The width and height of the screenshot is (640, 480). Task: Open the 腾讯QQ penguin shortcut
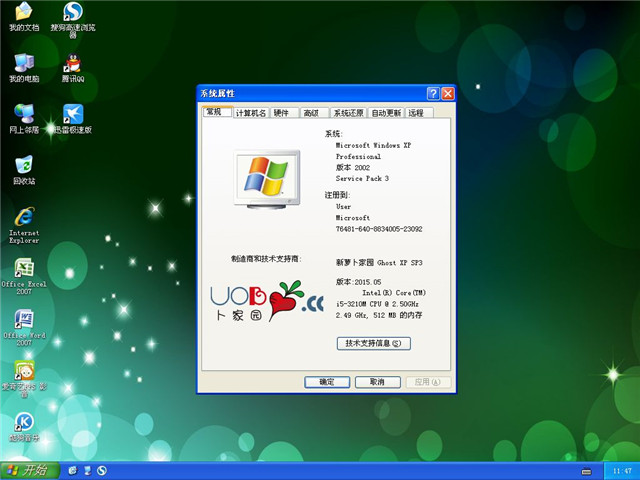pyautogui.click(x=73, y=68)
